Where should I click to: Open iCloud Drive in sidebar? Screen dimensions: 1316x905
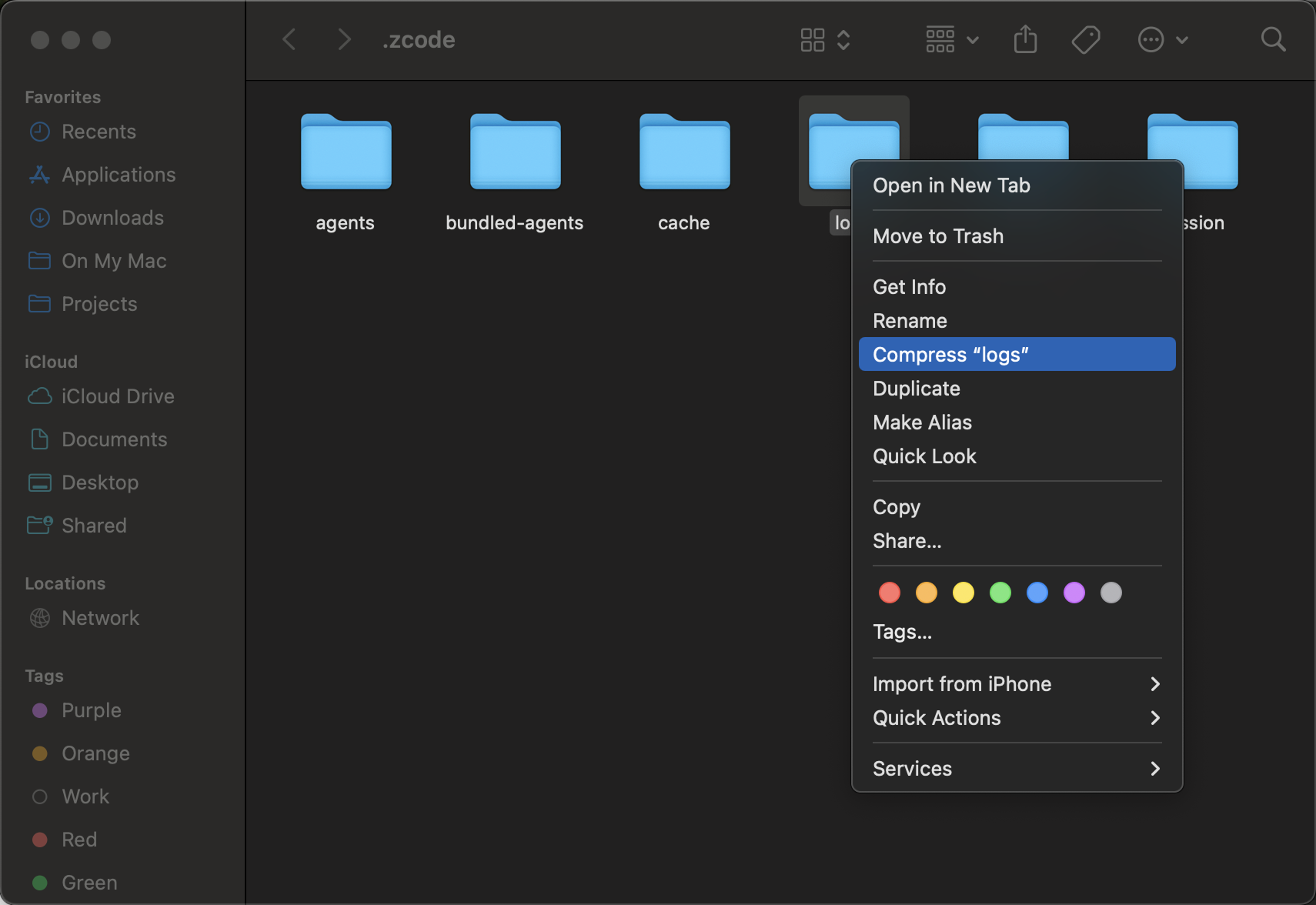coord(118,396)
